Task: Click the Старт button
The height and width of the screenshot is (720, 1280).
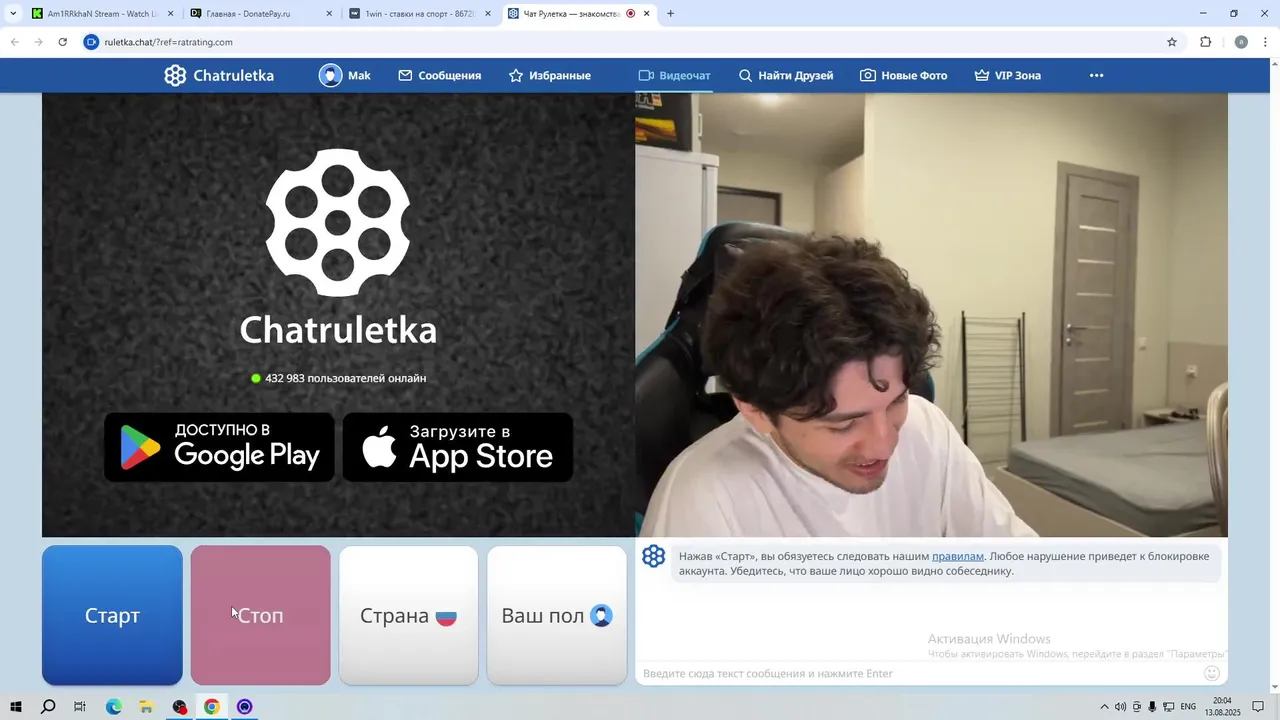Action: [x=112, y=615]
